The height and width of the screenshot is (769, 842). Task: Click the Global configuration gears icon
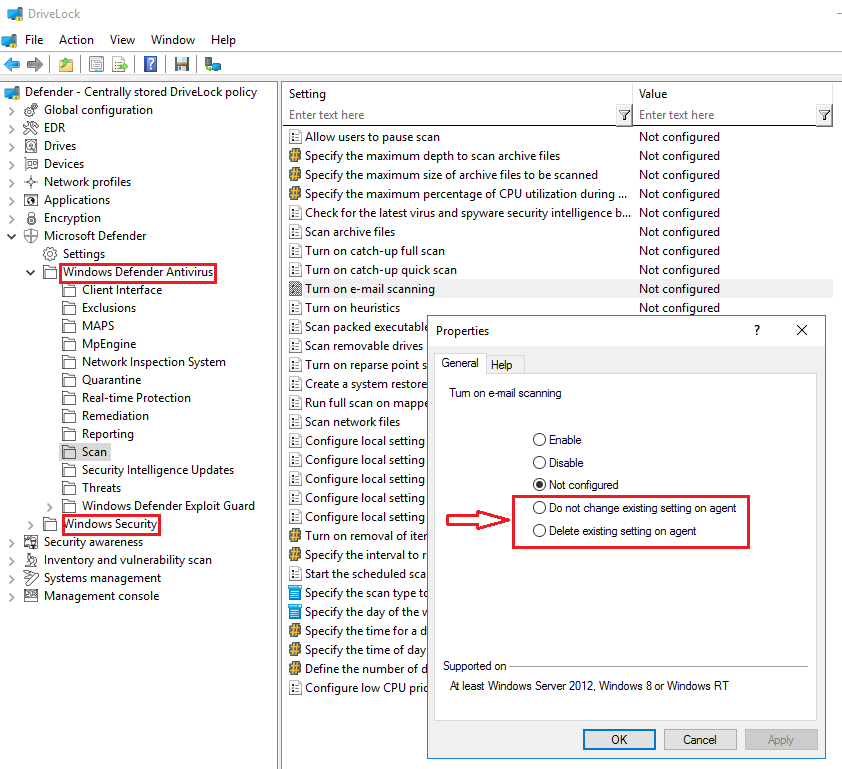coord(31,110)
